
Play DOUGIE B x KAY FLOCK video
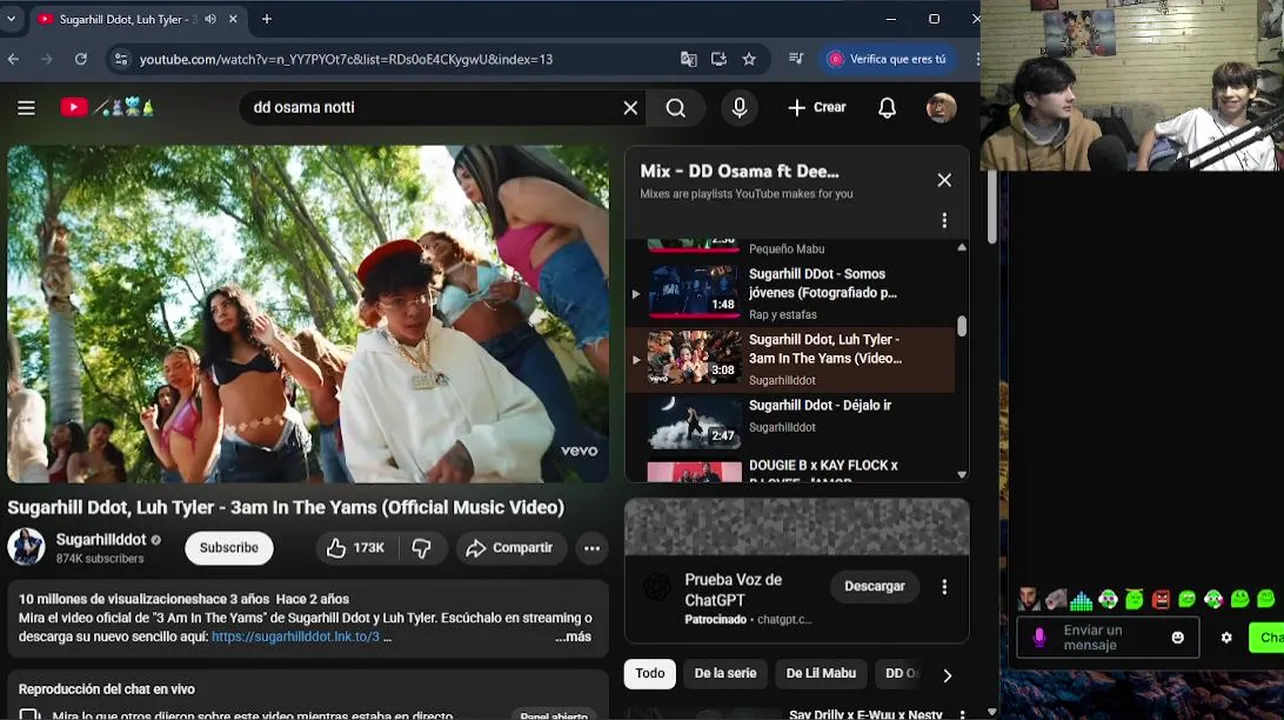pos(791,470)
